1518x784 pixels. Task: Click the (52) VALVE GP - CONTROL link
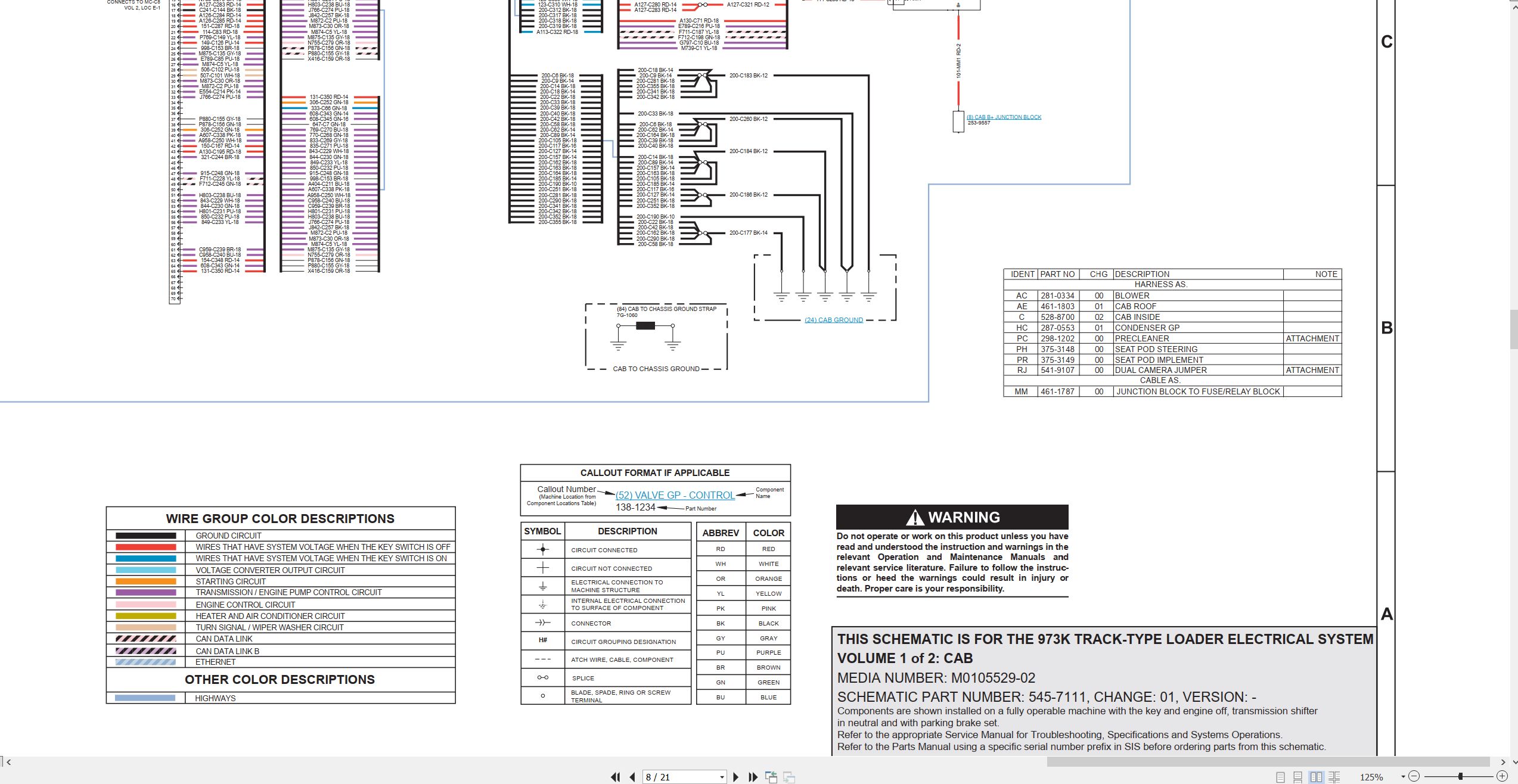(675, 495)
